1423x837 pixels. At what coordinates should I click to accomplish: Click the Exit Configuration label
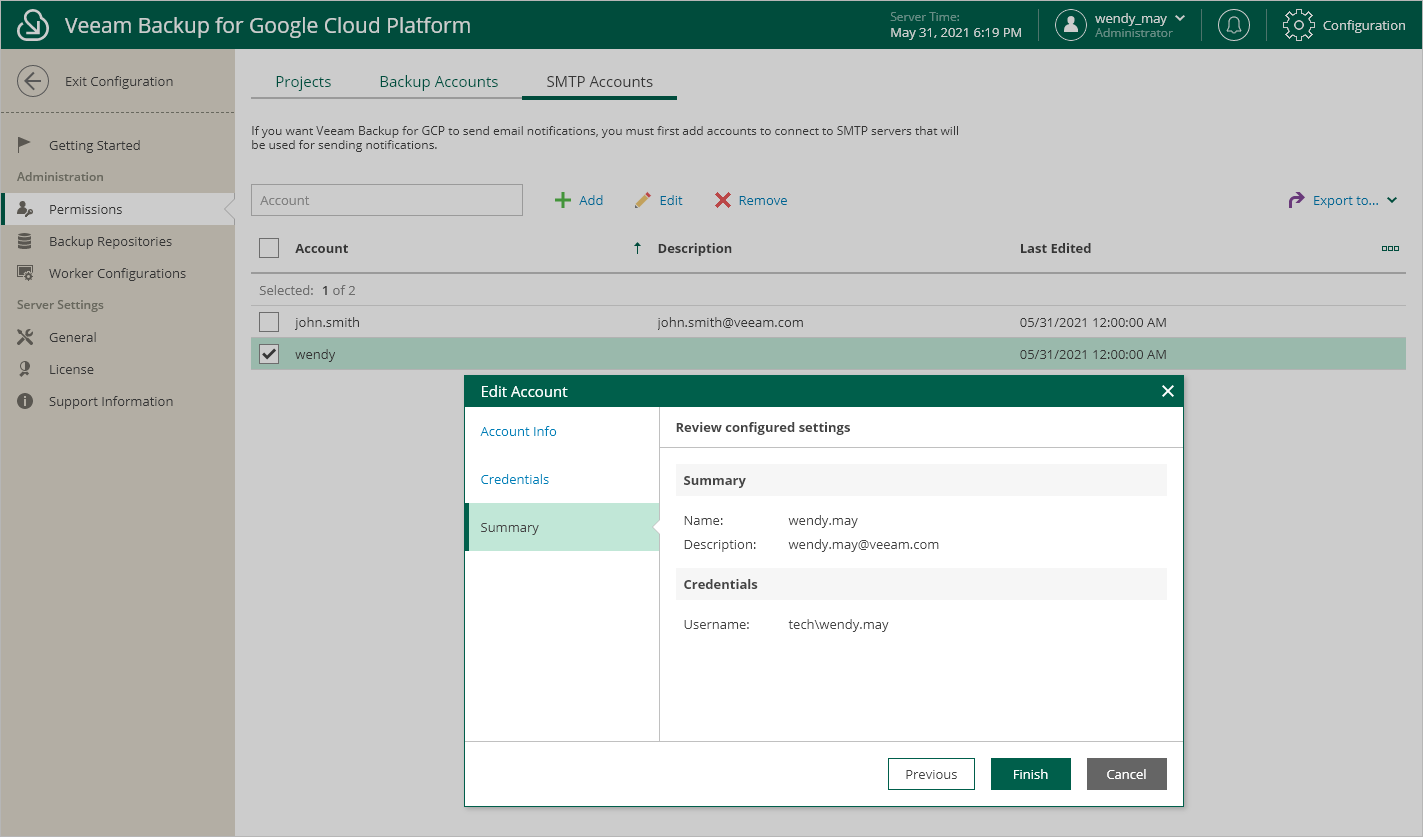pyautogui.click(x=119, y=81)
